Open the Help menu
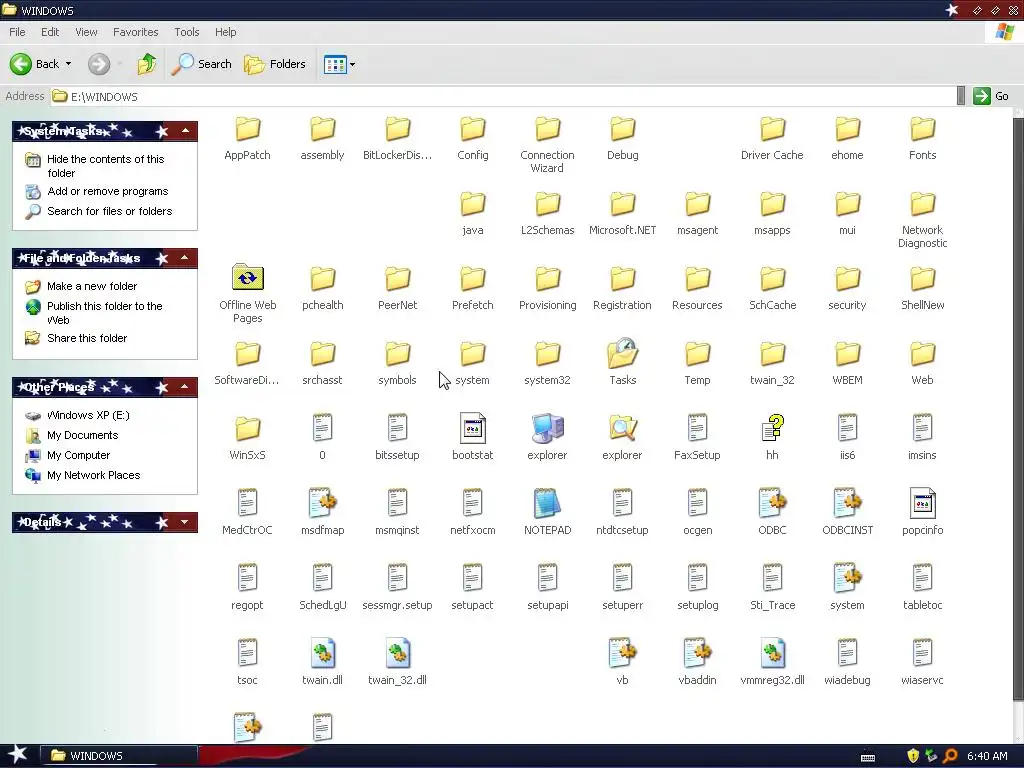Image resolution: width=1024 pixels, height=768 pixels. click(x=225, y=32)
